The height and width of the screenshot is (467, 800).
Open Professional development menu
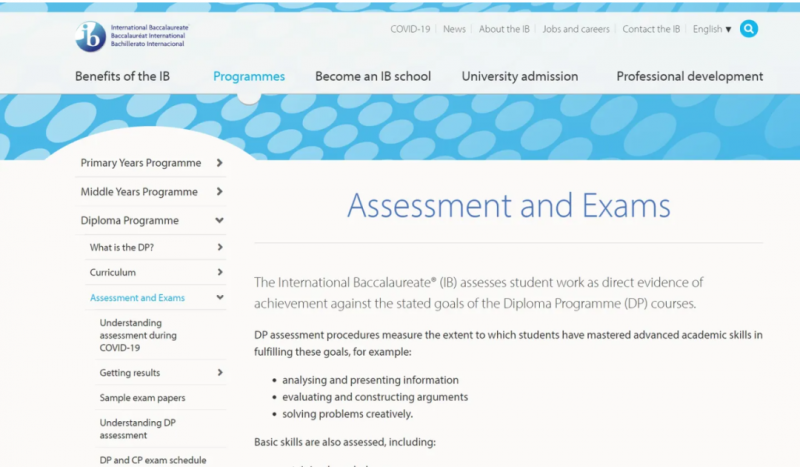(x=690, y=76)
